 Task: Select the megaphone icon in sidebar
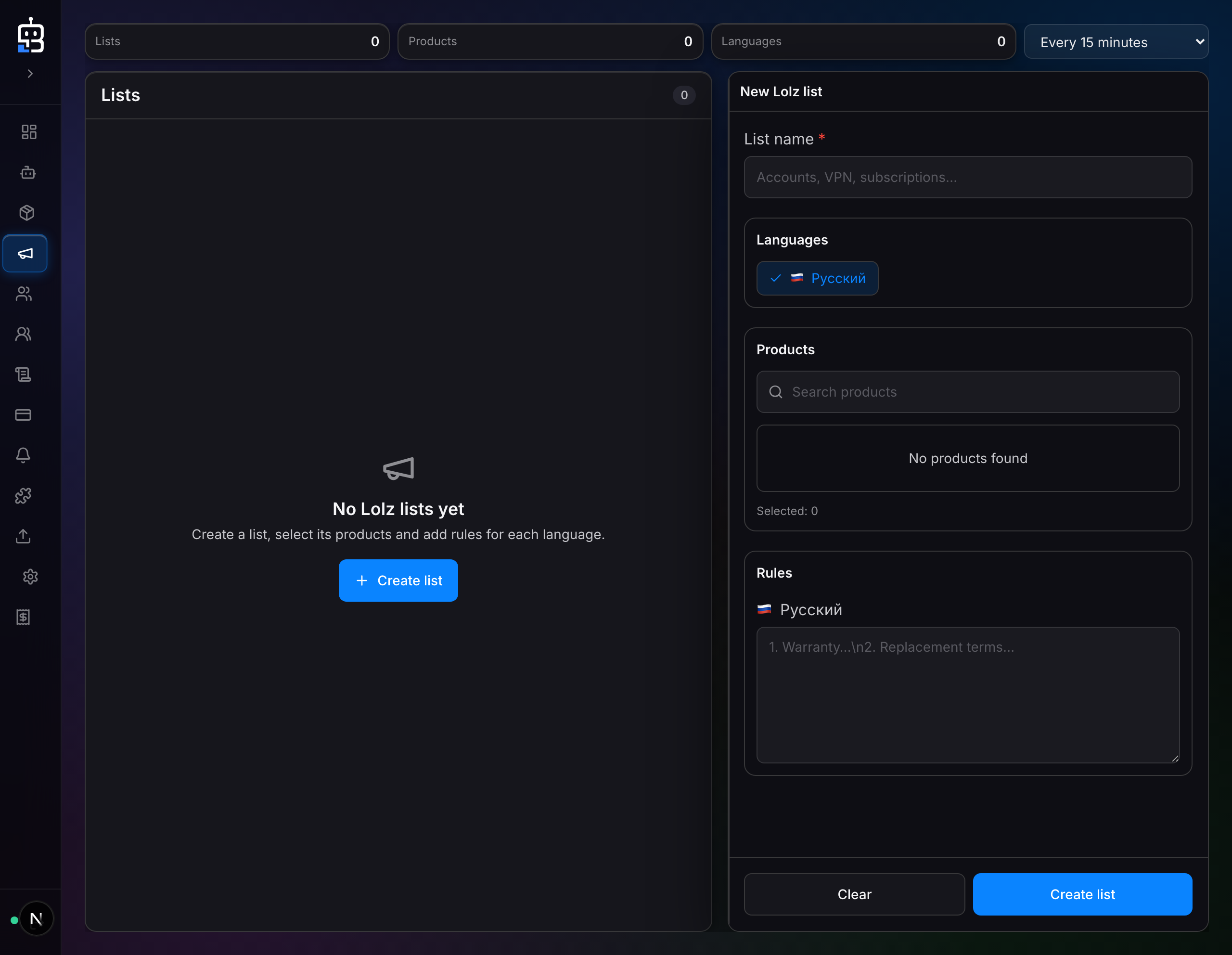tap(25, 254)
